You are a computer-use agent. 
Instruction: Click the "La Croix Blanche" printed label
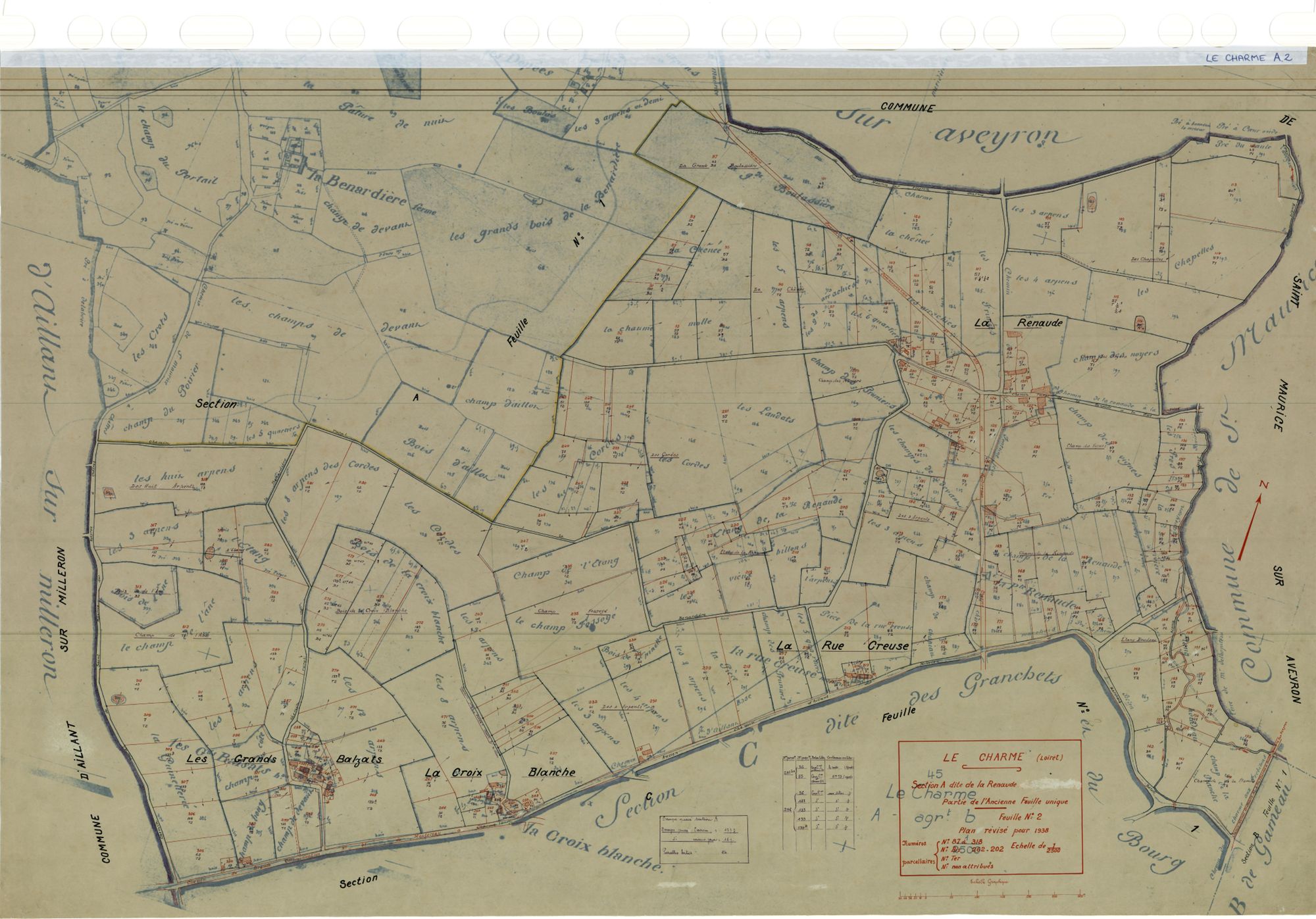[x=500, y=772]
